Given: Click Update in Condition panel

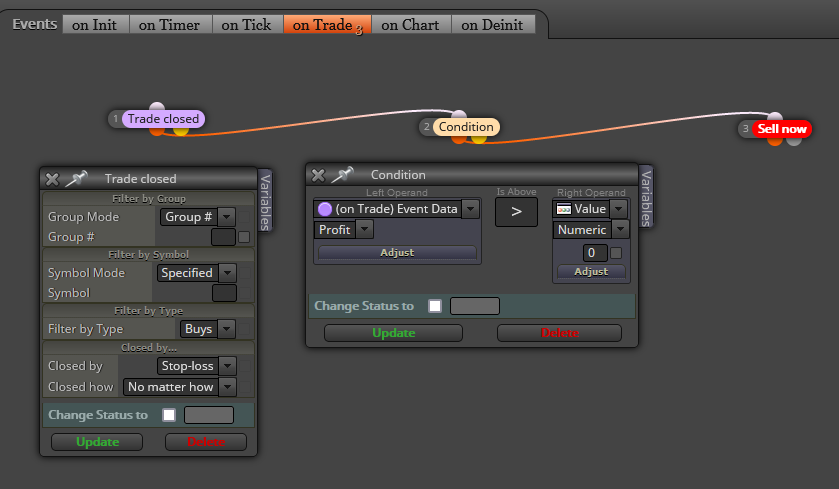Looking at the screenshot, I should [393, 333].
